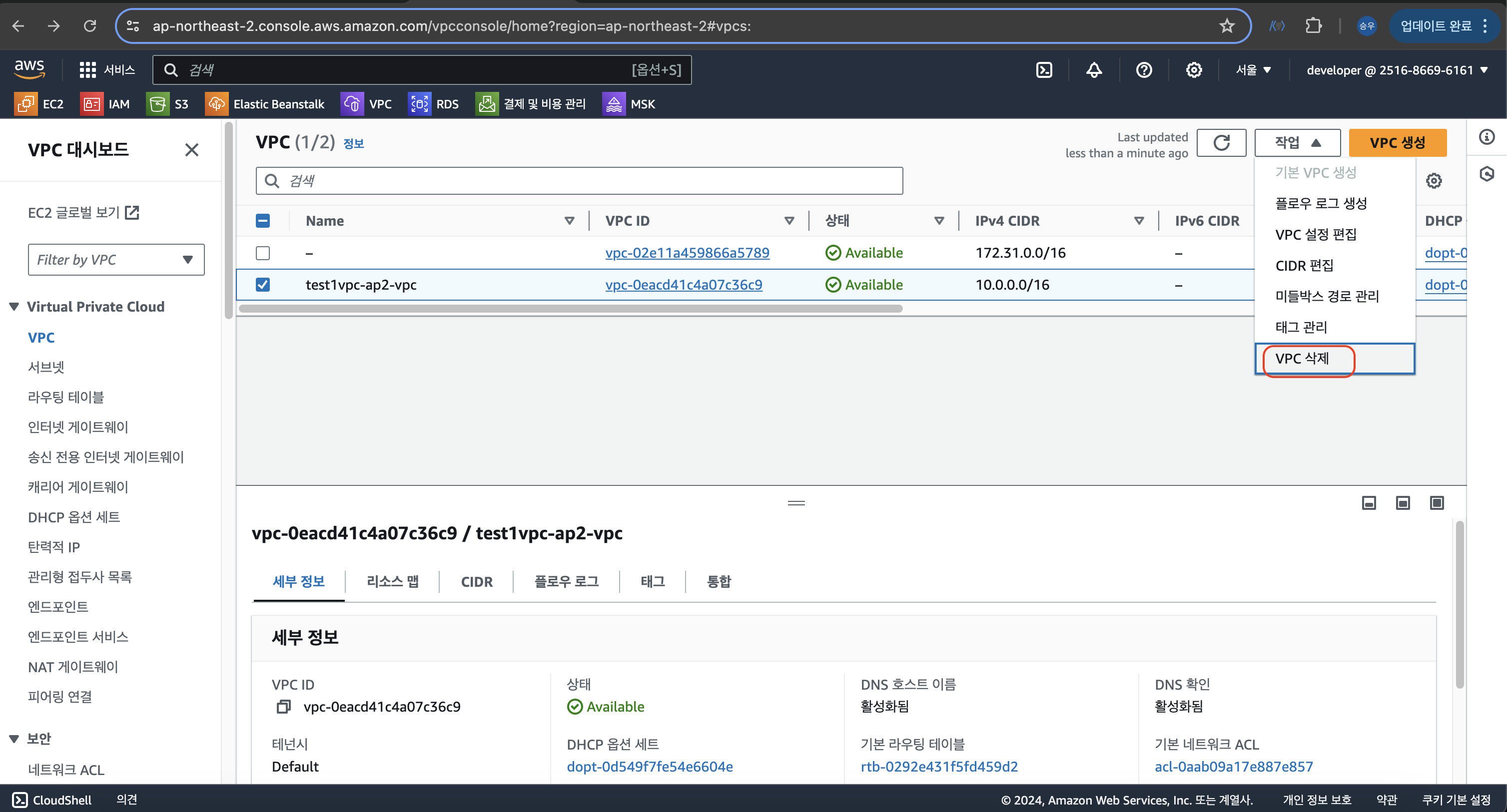Image resolution: width=1507 pixels, height=812 pixels.
Task: Open the Filter by VPC dropdown
Action: tap(116, 260)
